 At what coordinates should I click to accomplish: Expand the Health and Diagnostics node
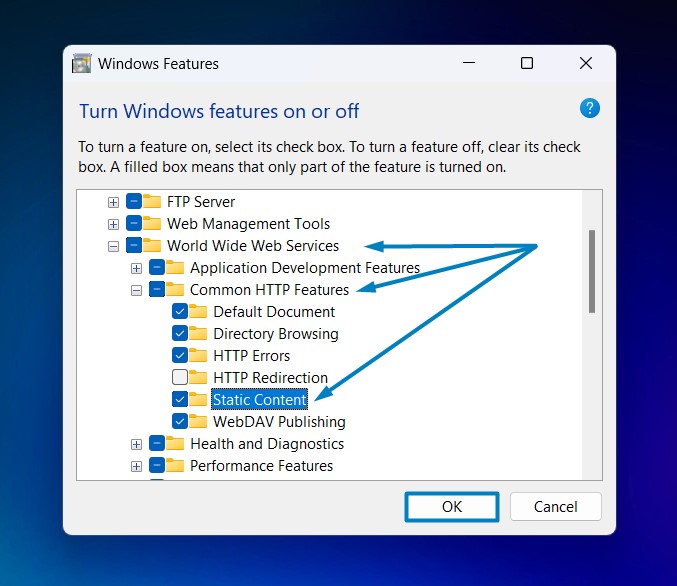click(x=136, y=444)
